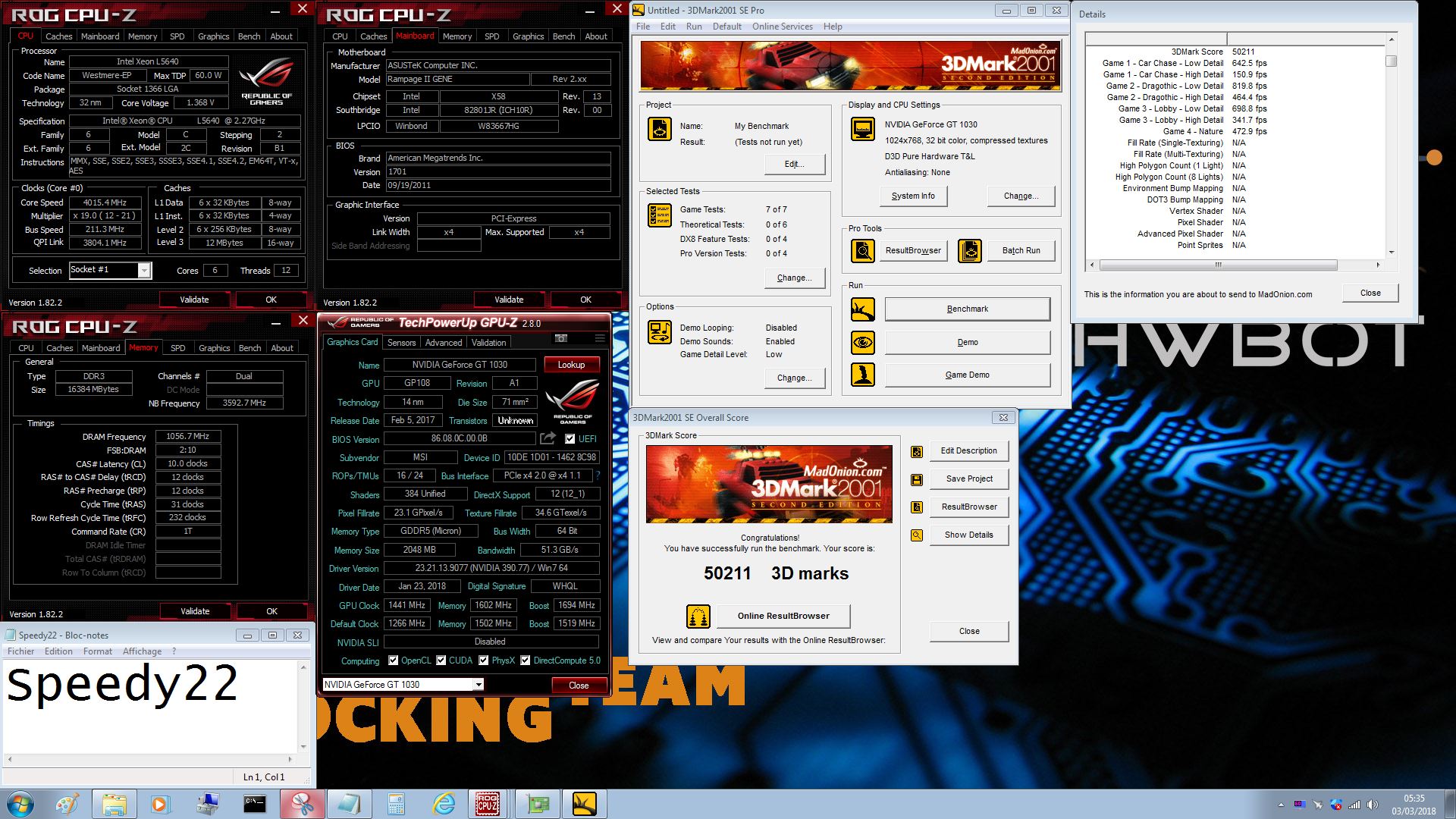This screenshot has width=1456, height=819.
Task: Click the 3DMark2001 taskbar icon
Action: (x=584, y=804)
